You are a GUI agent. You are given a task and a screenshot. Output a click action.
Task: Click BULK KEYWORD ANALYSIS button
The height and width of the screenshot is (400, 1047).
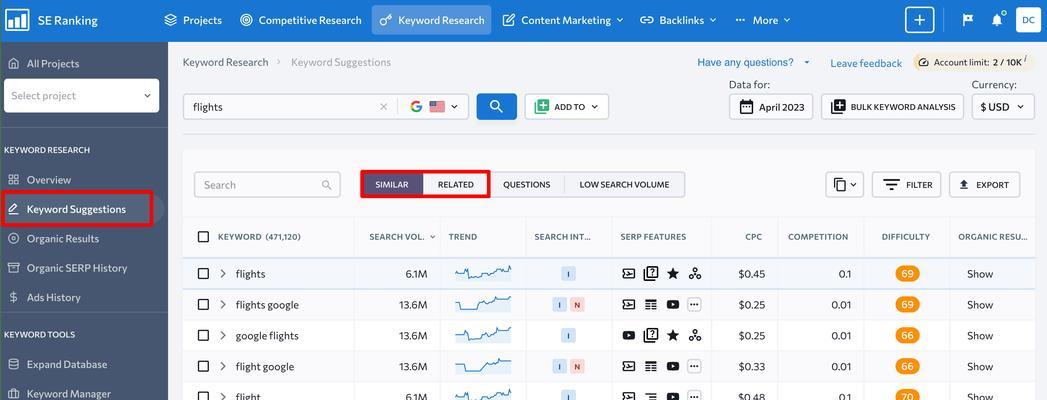(893, 106)
